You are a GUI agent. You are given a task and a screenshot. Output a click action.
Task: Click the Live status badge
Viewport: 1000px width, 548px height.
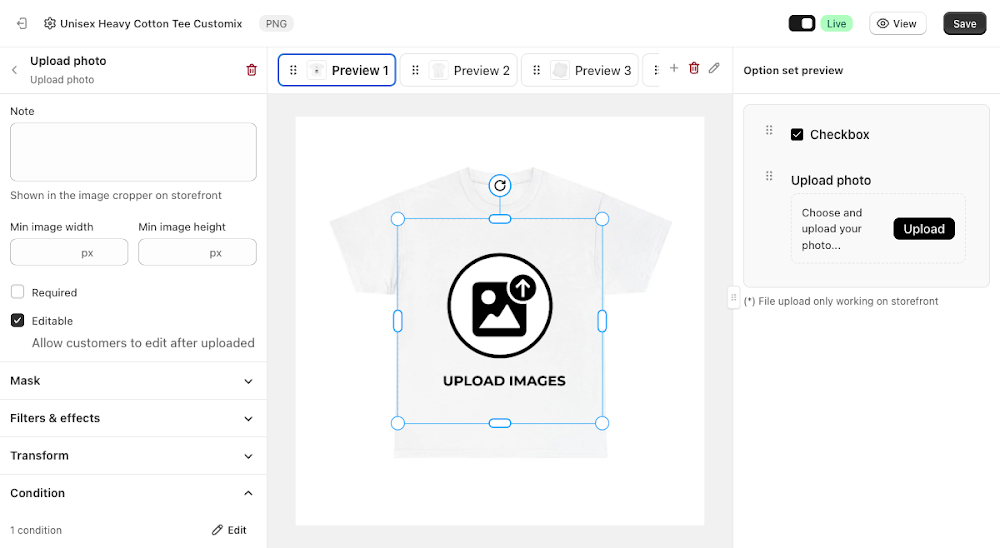[836, 24]
